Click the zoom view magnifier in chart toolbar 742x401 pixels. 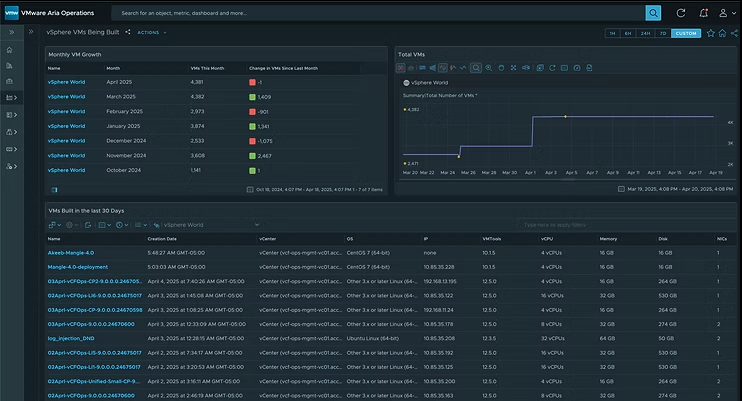pos(476,68)
